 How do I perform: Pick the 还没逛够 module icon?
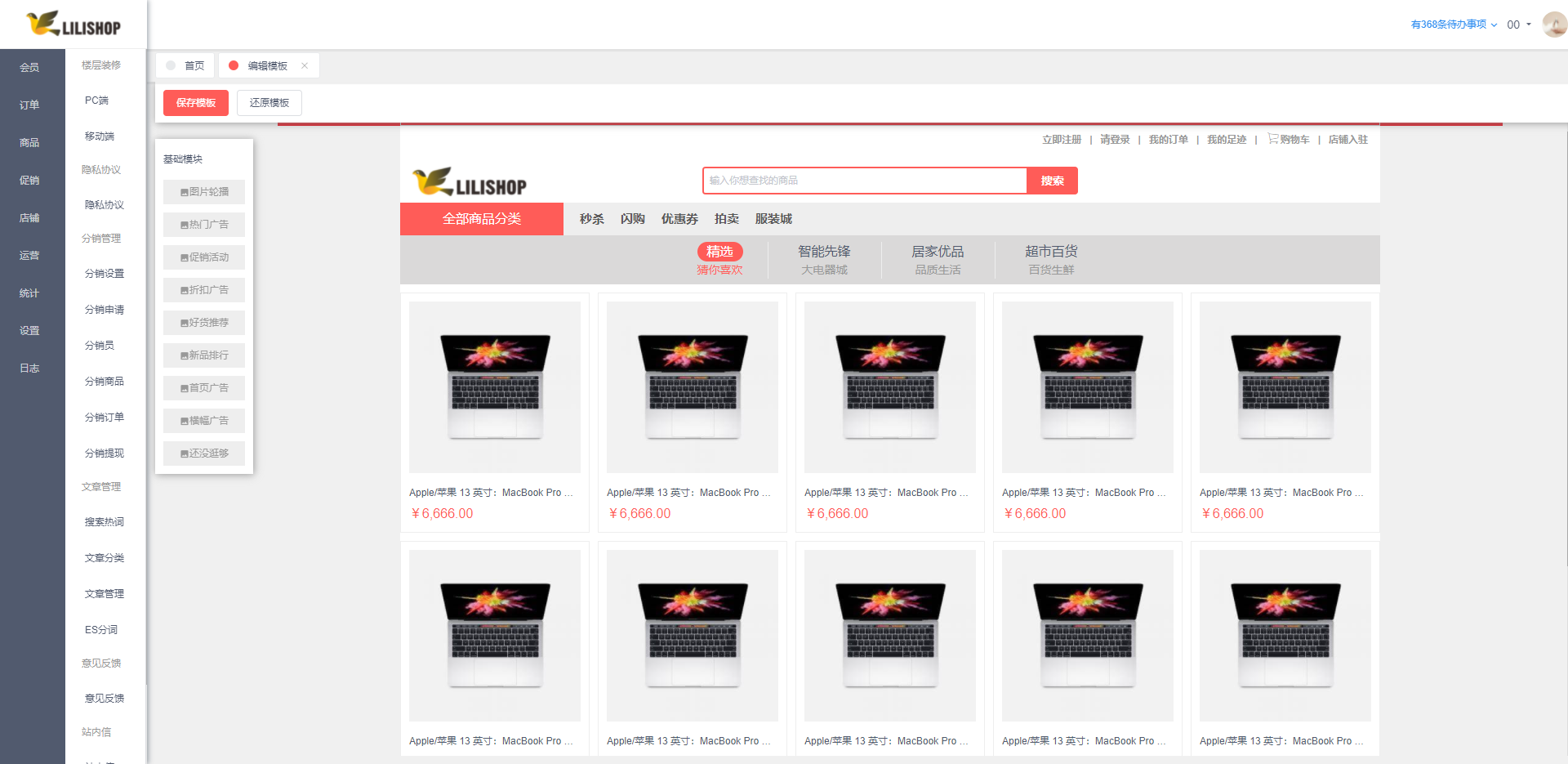(x=185, y=453)
